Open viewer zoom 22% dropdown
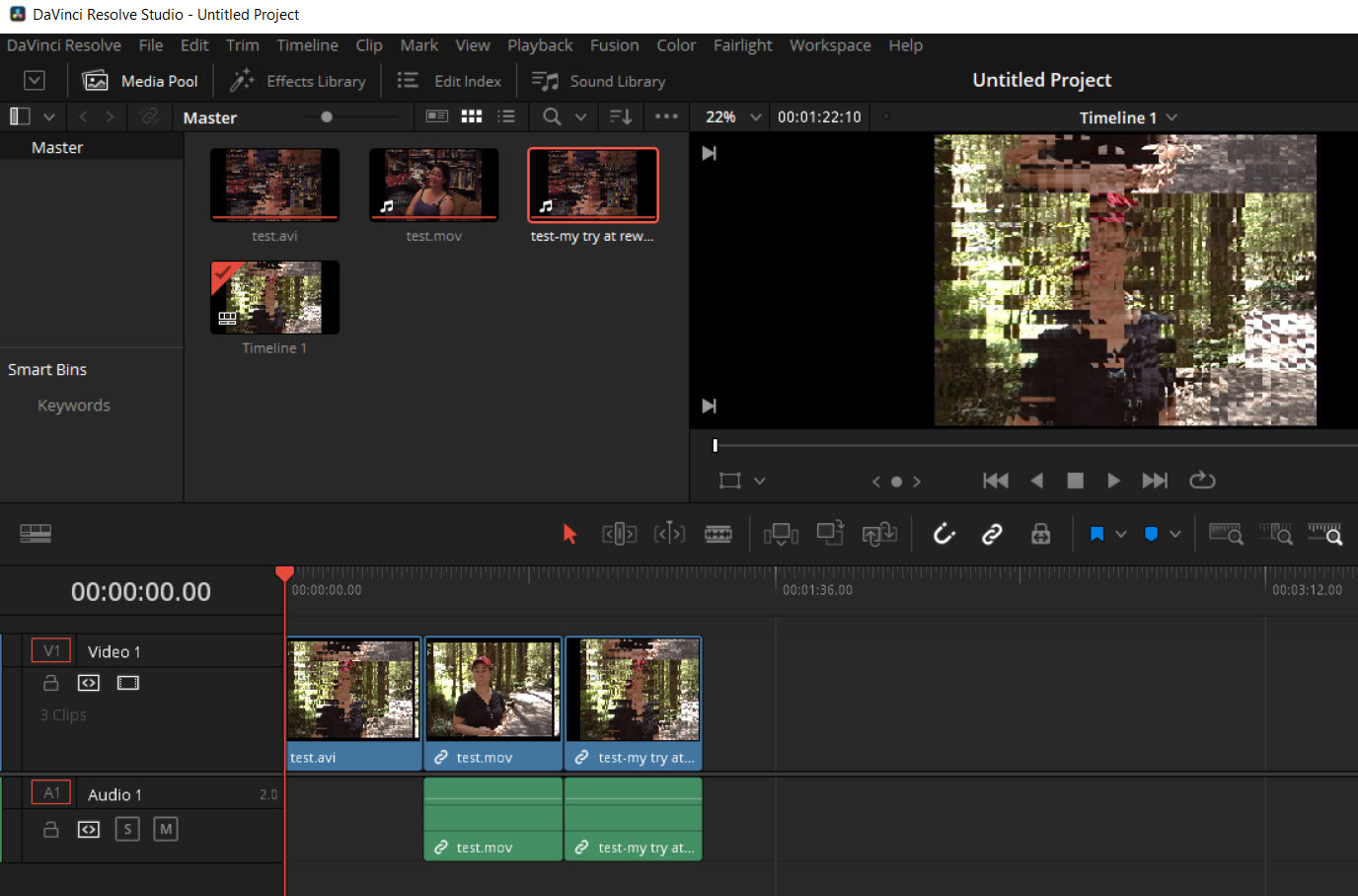This screenshot has width=1358, height=896. pos(733,116)
